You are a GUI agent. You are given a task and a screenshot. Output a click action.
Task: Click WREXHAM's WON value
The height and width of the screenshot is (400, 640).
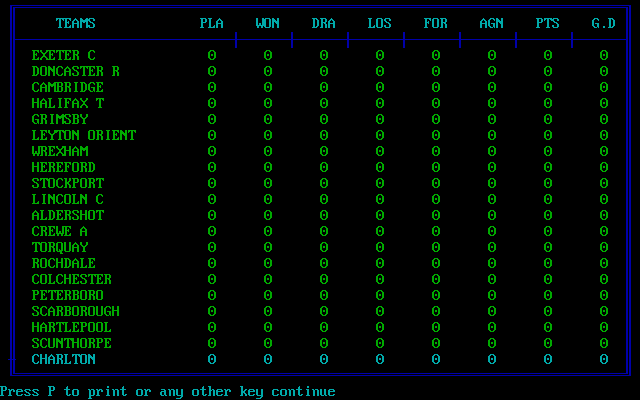click(x=267, y=151)
